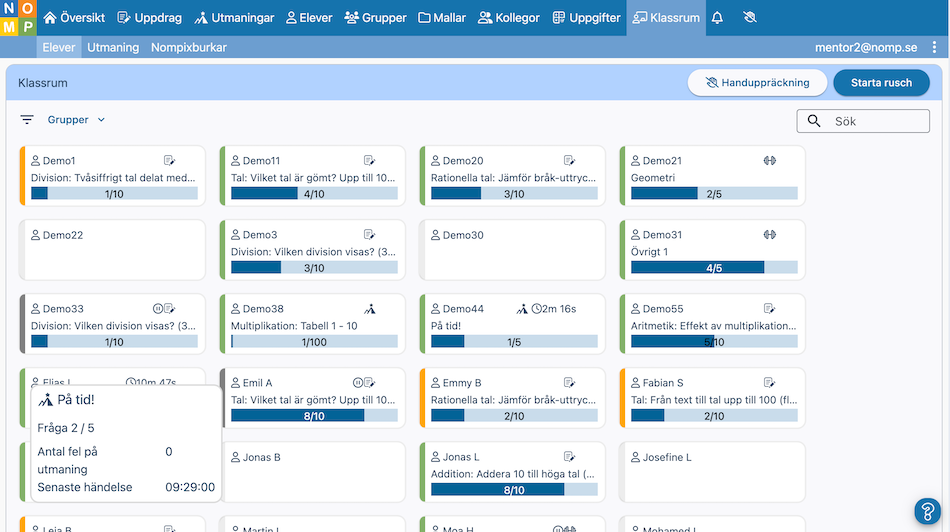Click Demo31 progress bar 4/5
Viewport: 950px width, 532px height.
714,268
